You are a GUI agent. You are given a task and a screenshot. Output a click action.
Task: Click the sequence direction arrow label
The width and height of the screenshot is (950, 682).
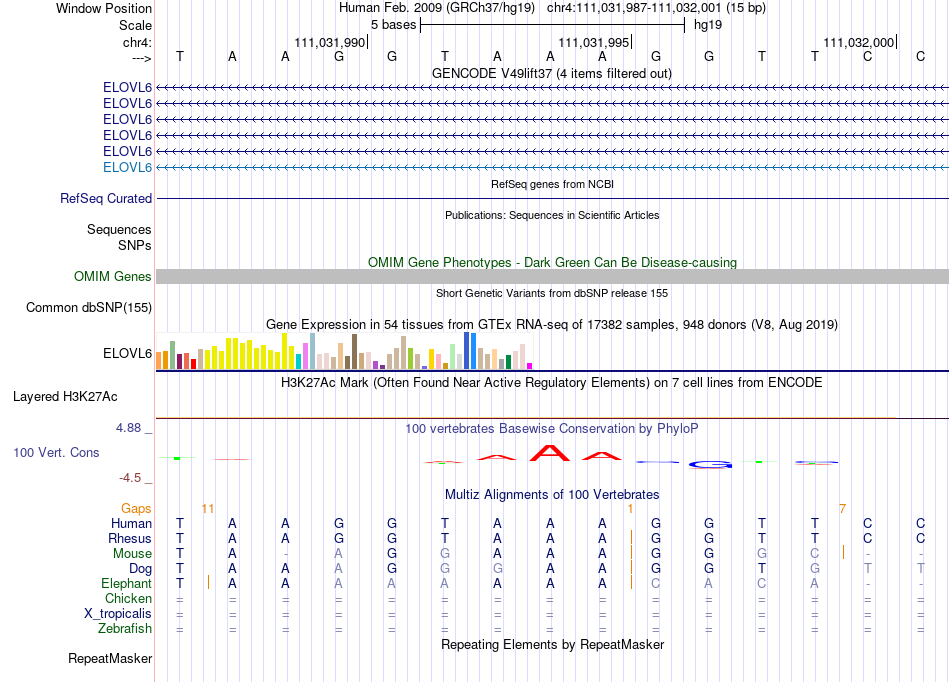click(x=141, y=58)
